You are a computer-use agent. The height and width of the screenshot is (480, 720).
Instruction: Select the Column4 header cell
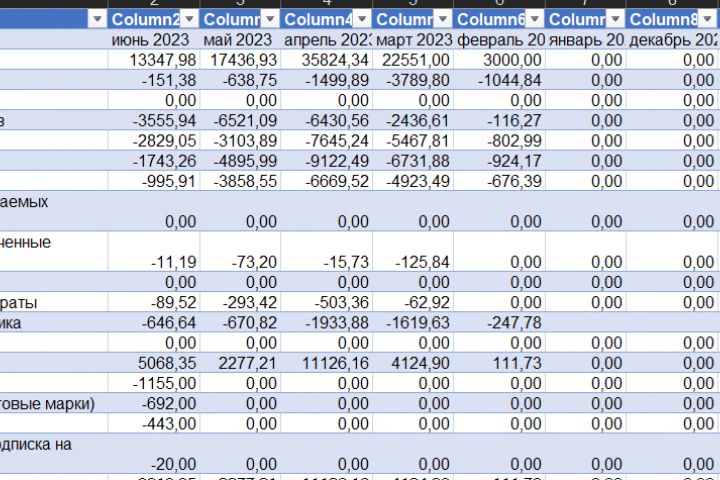(x=326, y=19)
